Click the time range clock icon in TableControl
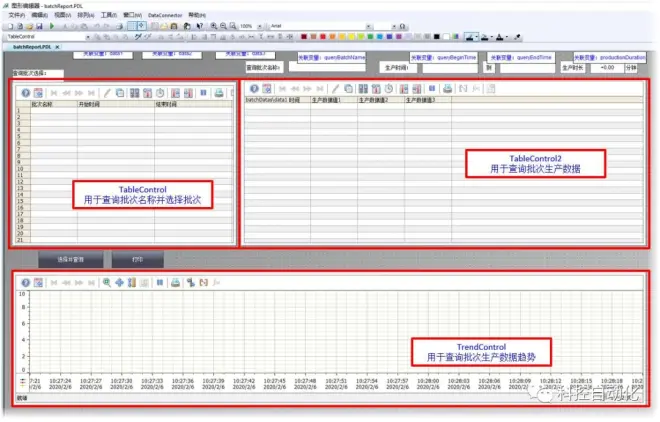Image resolution: width=660 pixels, height=422 pixels. [160, 93]
